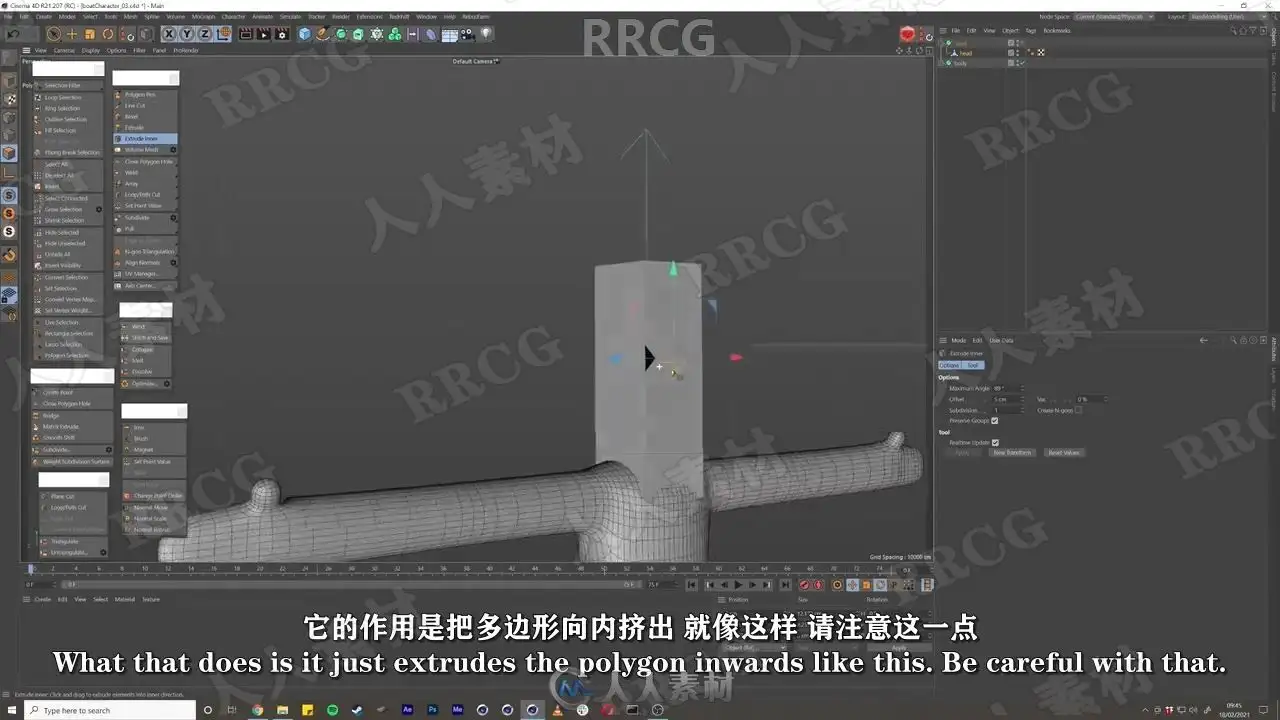The height and width of the screenshot is (720, 1280).
Task: Open the MoGraph menu
Action: pyautogui.click(x=203, y=16)
